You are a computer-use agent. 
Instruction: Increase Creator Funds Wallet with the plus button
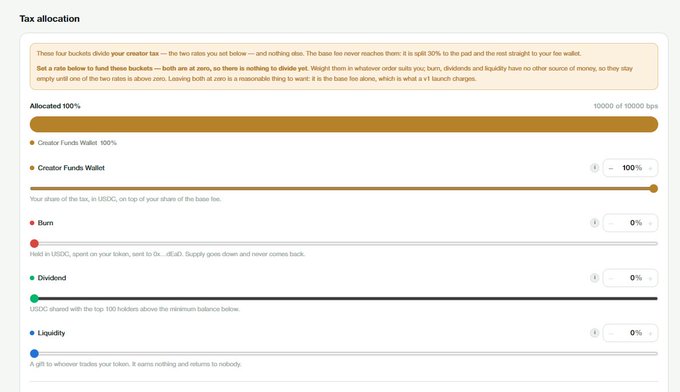[650, 168]
